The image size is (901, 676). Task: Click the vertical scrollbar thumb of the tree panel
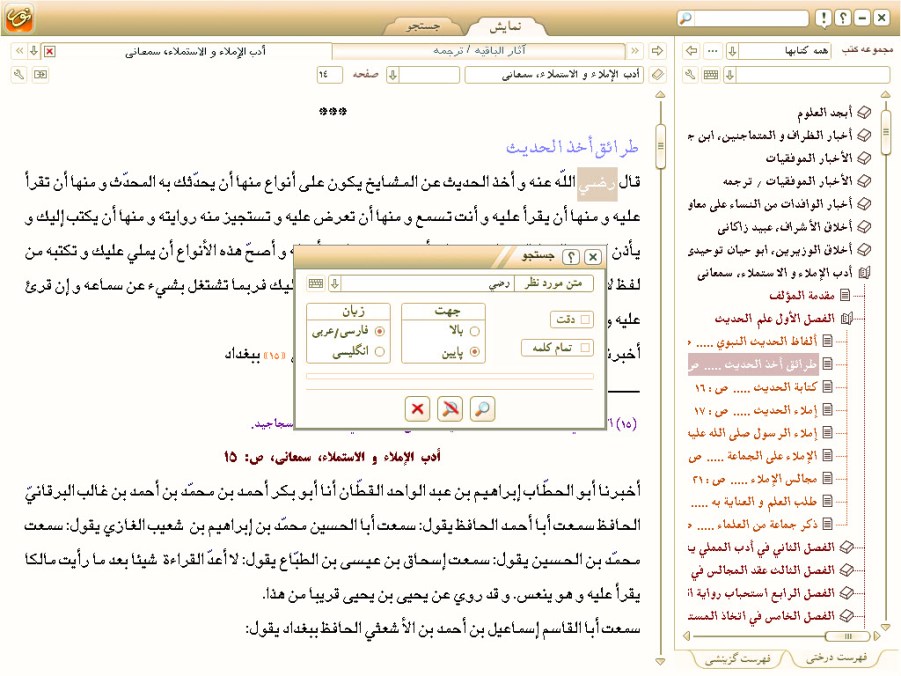coord(885,132)
